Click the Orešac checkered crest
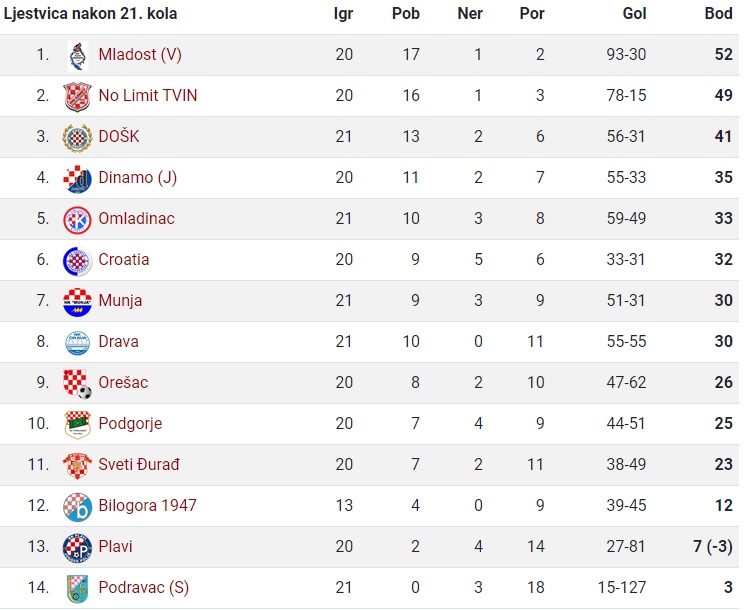This screenshot has width=749, height=610. (x=77, y=384)
